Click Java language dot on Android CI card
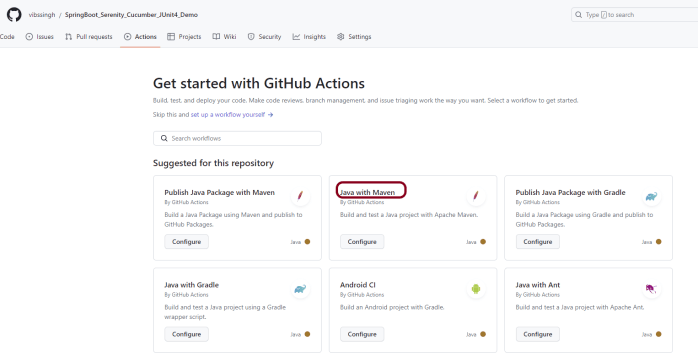This screenshot has width=698, height=362. 483,334
